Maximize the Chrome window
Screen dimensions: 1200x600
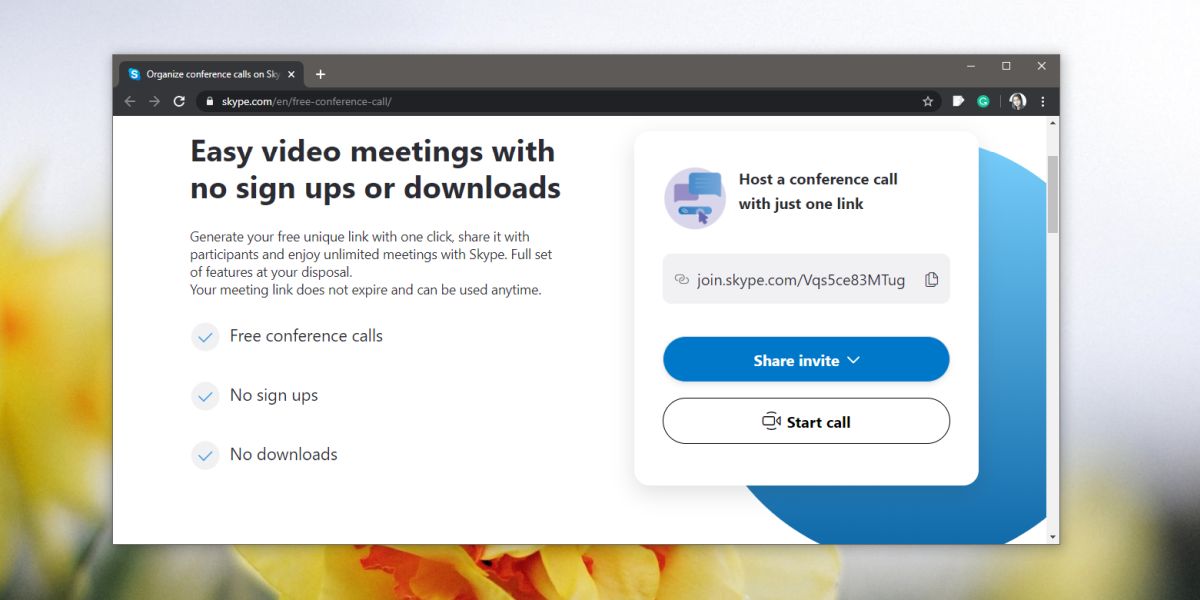(x=1006, y=66)
